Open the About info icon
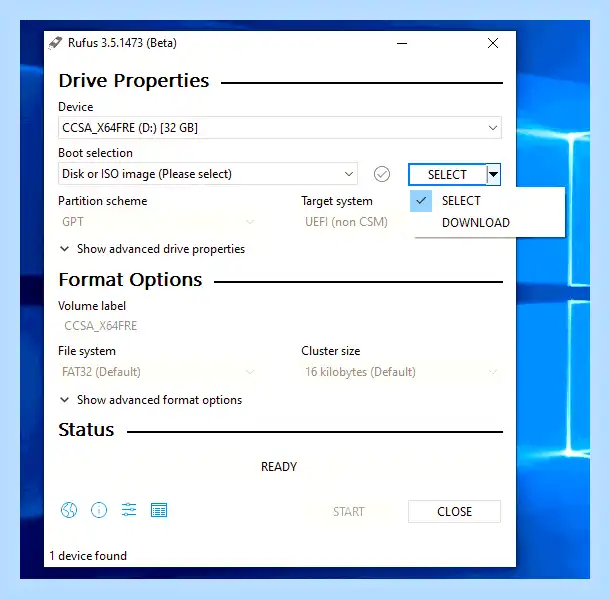This screenshot has width=610, height=599. point(99,510)
